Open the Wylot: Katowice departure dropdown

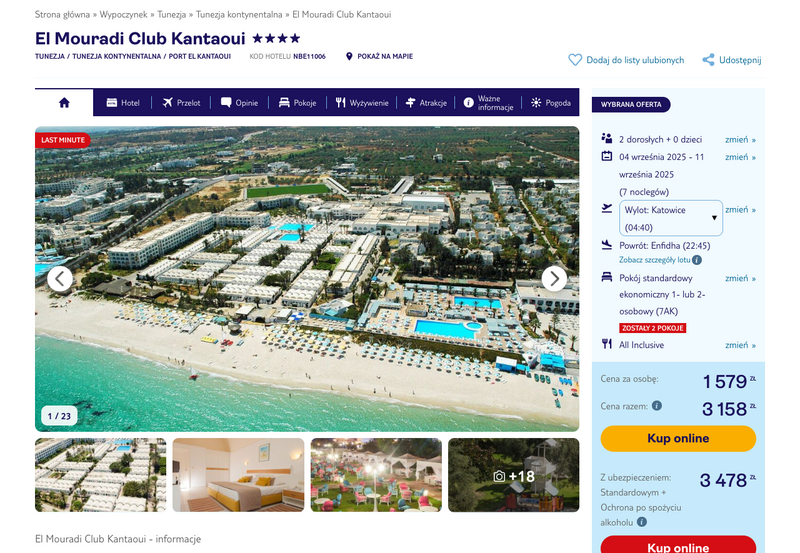(671, 218)
